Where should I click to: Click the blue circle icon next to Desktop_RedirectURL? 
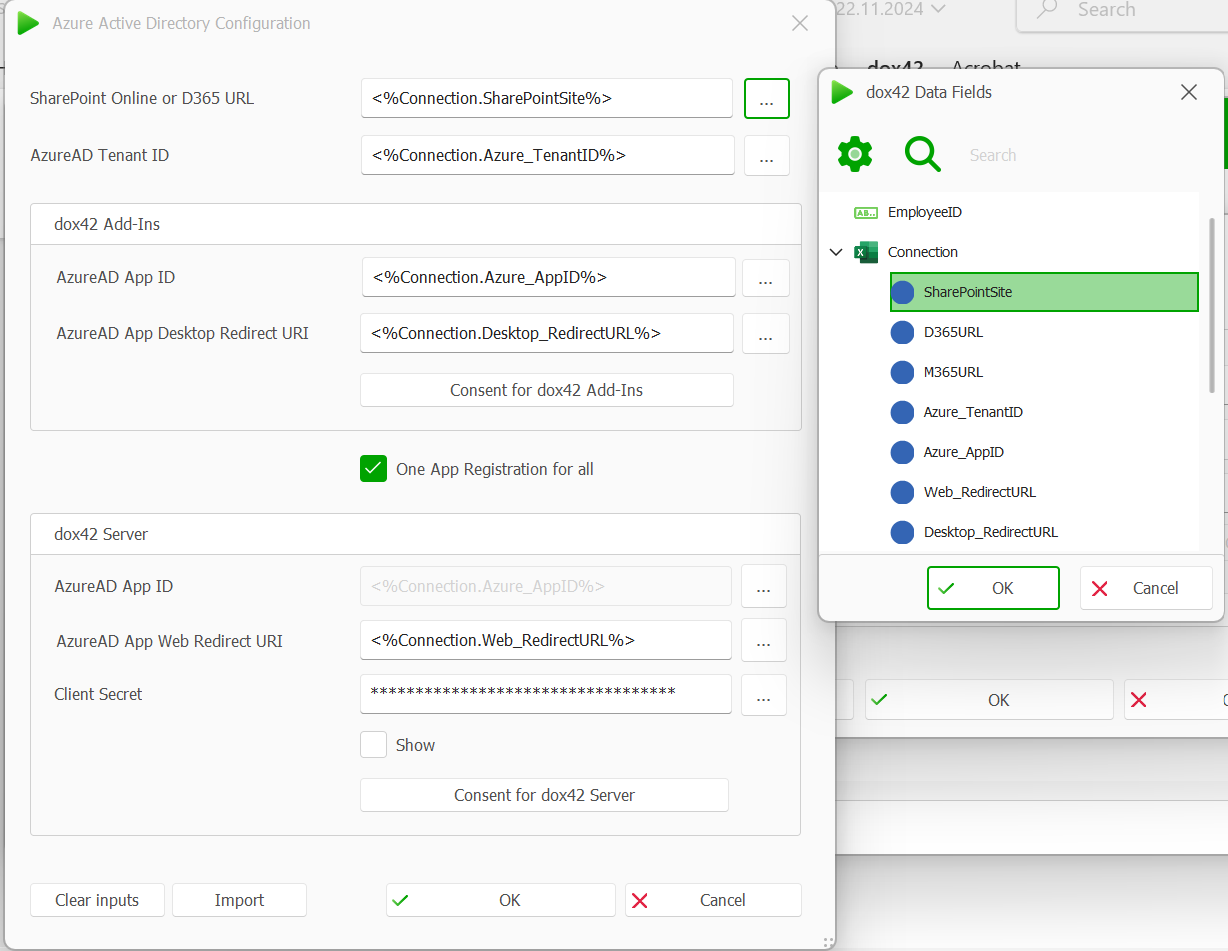[x=903, y=532]
